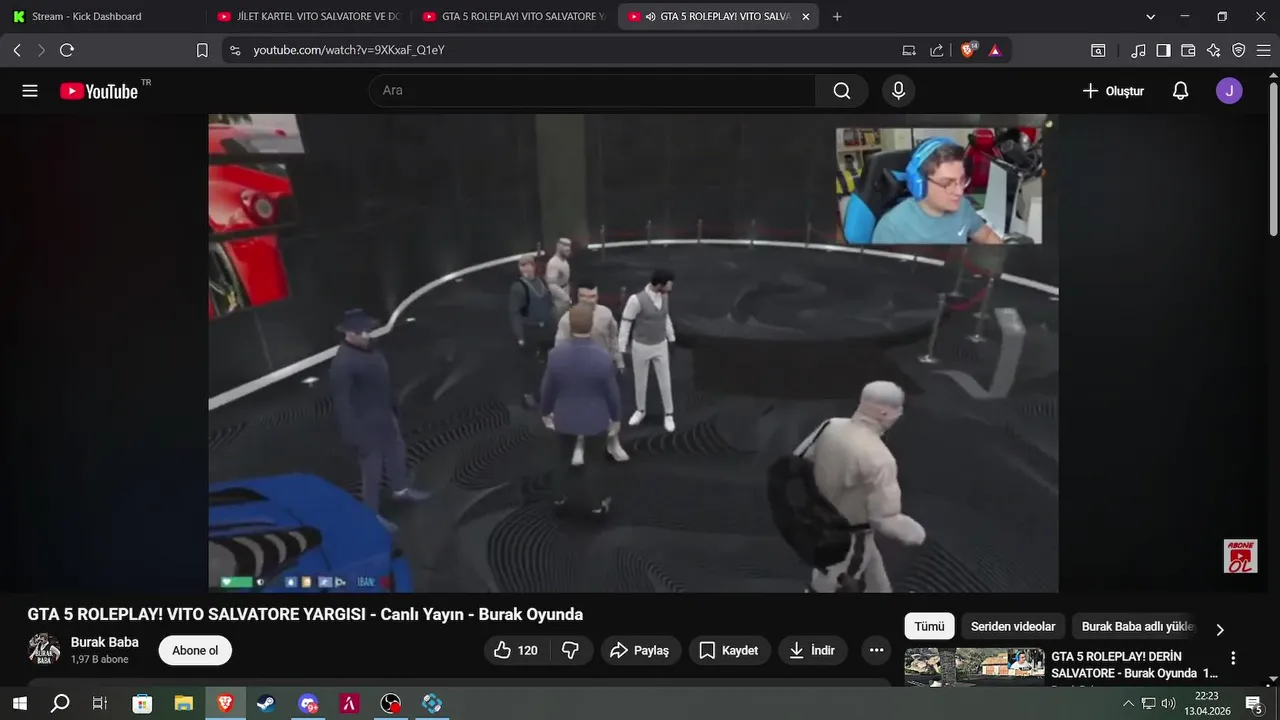Open the Windows Start menu
Image resolution: width=1280 pixels, height=720 pixels.
pyautogui.click(x=19, y=704)
